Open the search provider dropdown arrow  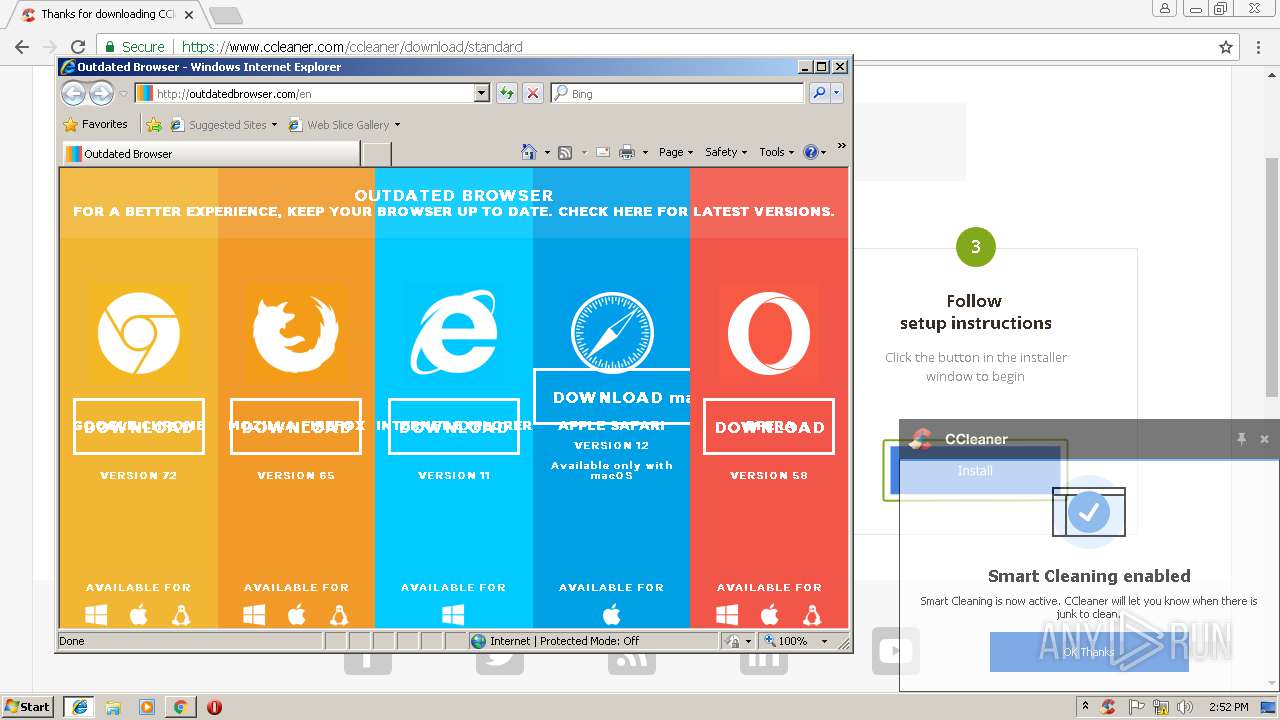click(x=837, y=93)
